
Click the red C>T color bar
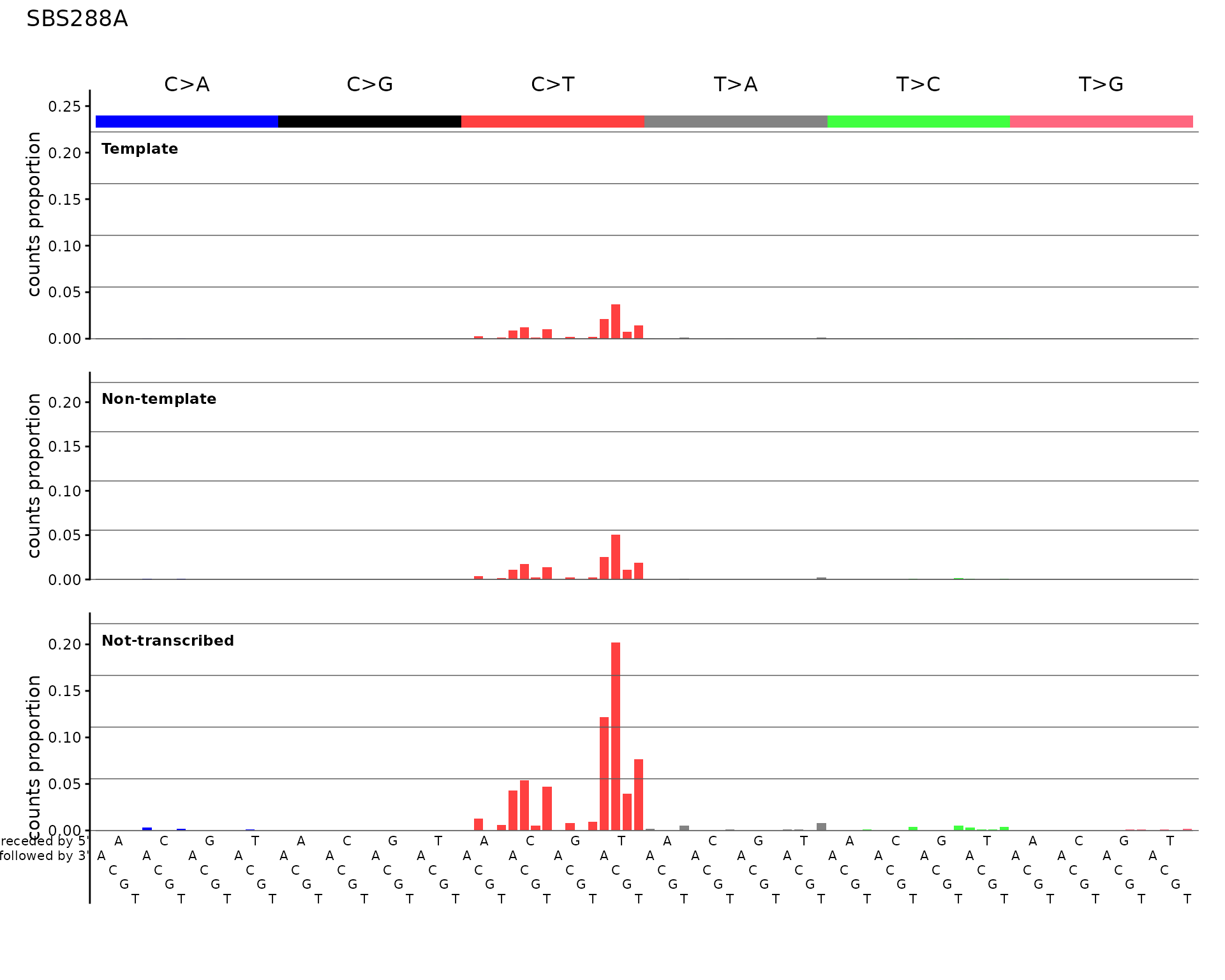click(553, 121)
